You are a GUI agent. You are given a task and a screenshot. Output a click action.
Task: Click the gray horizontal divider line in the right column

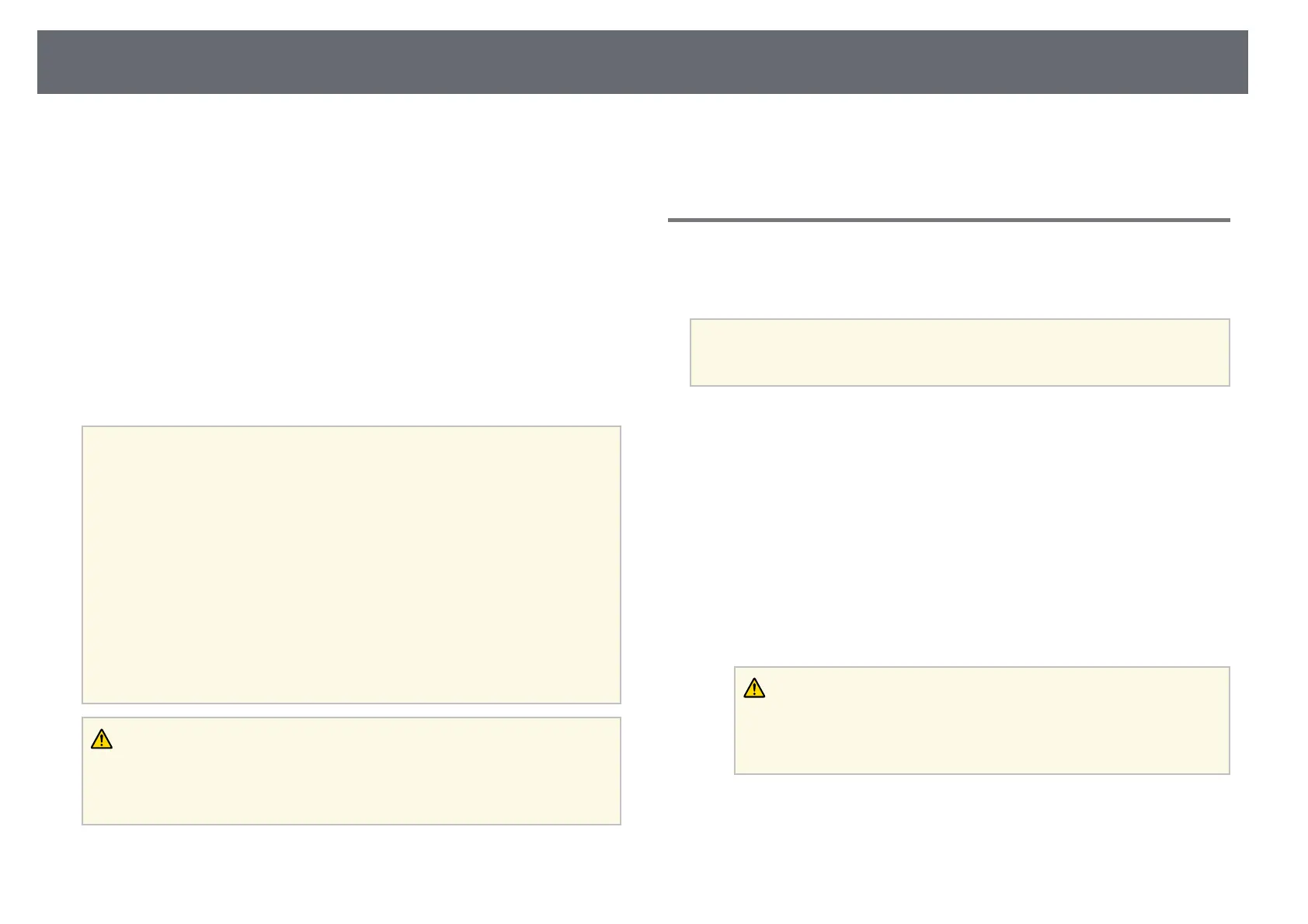[949, 220]
